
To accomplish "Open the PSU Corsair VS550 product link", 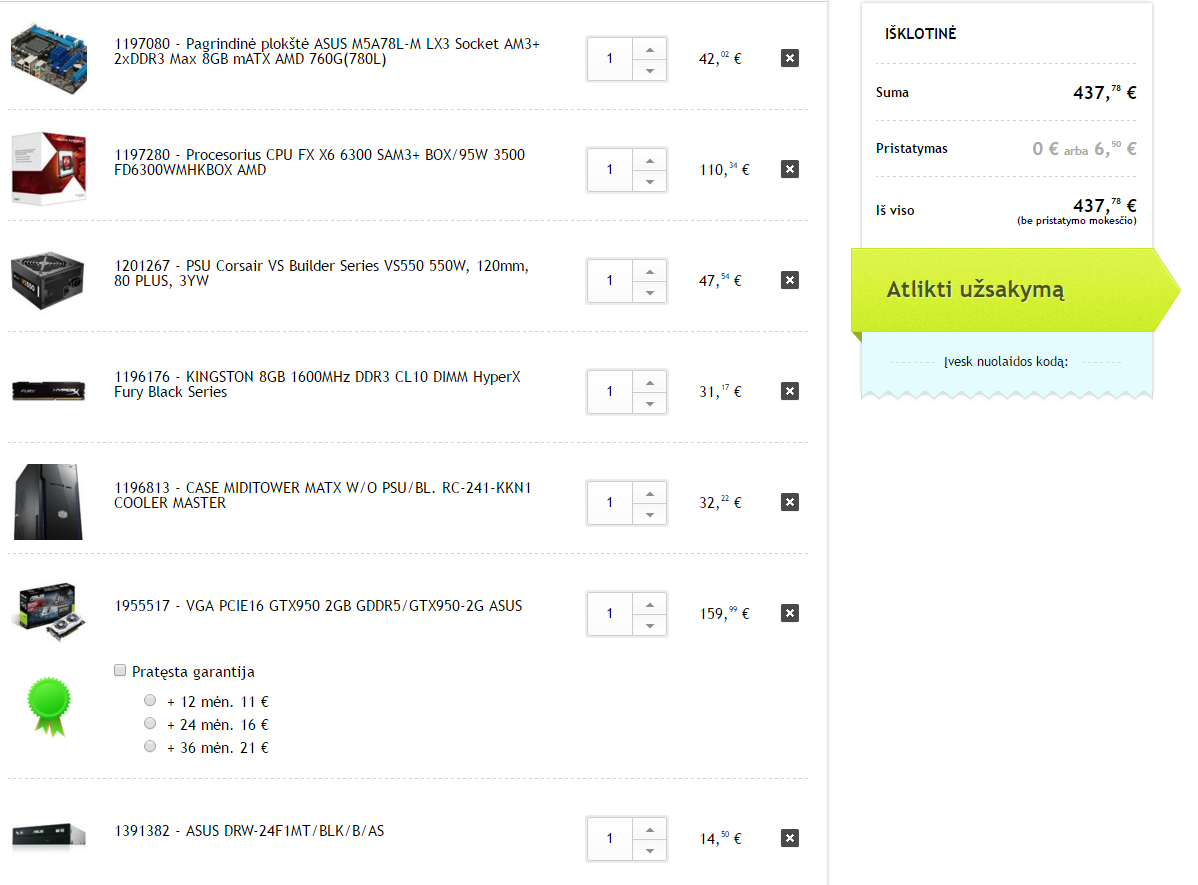I will [x=321, y=273].
